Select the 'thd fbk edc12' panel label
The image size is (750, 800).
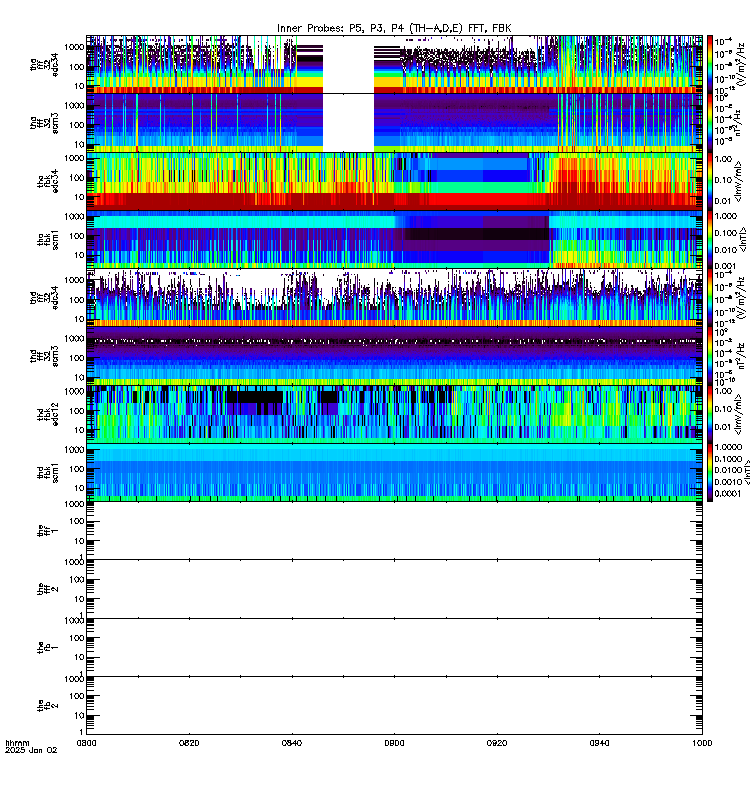click(x=47, y=414)
